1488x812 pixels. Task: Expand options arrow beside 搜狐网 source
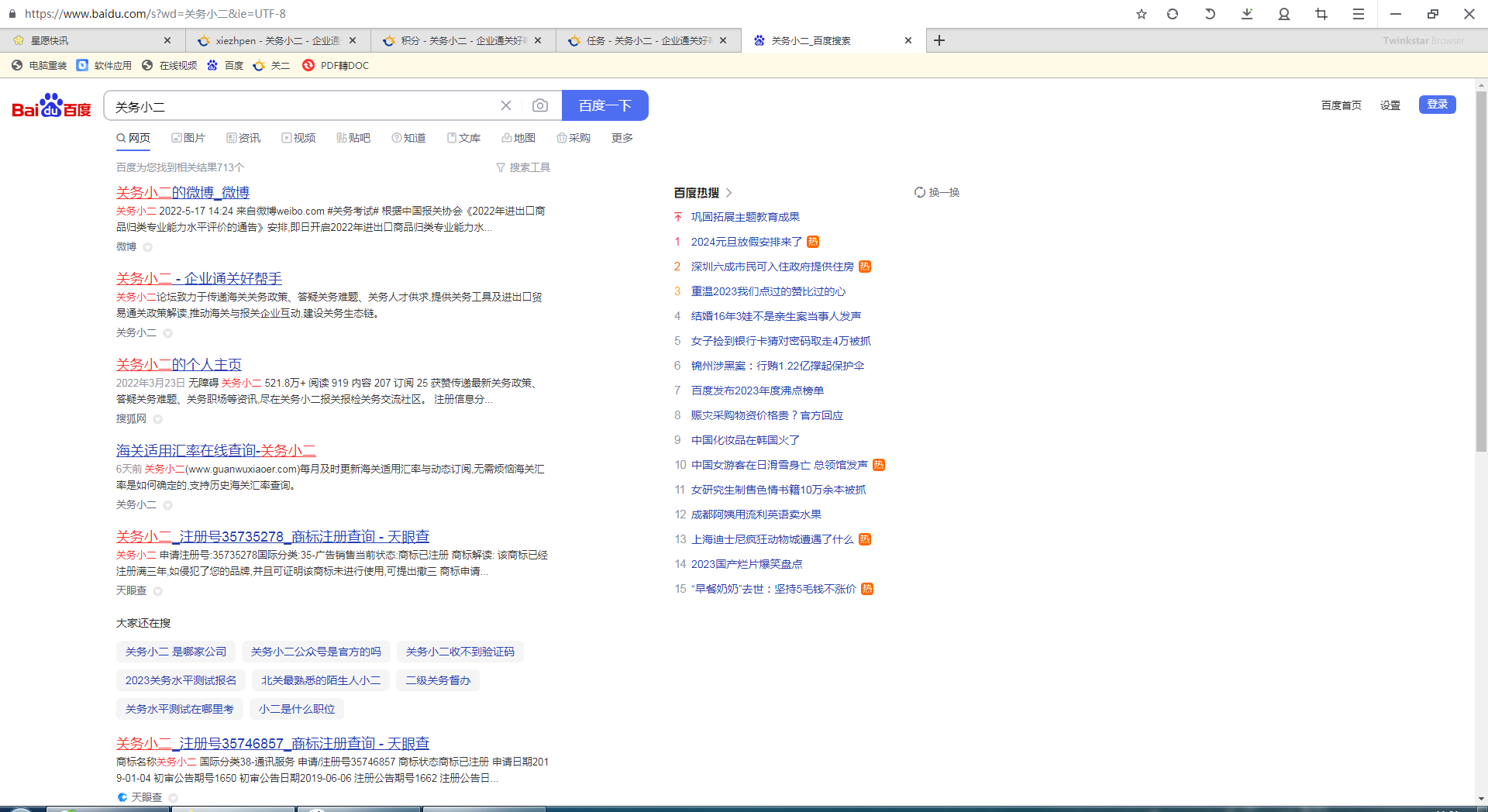[157, 419]
